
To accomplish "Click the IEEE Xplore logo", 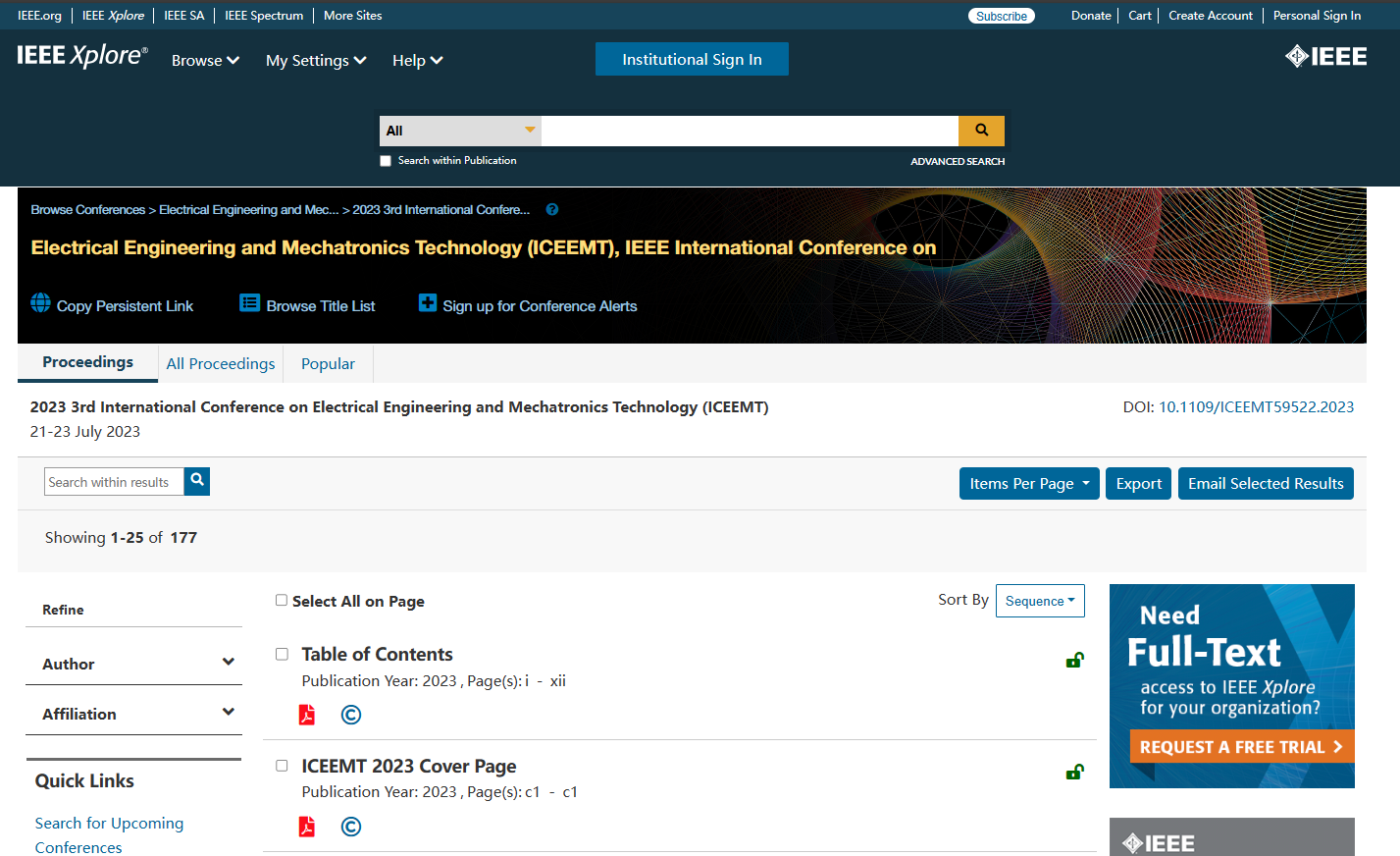I will (82, 56).
